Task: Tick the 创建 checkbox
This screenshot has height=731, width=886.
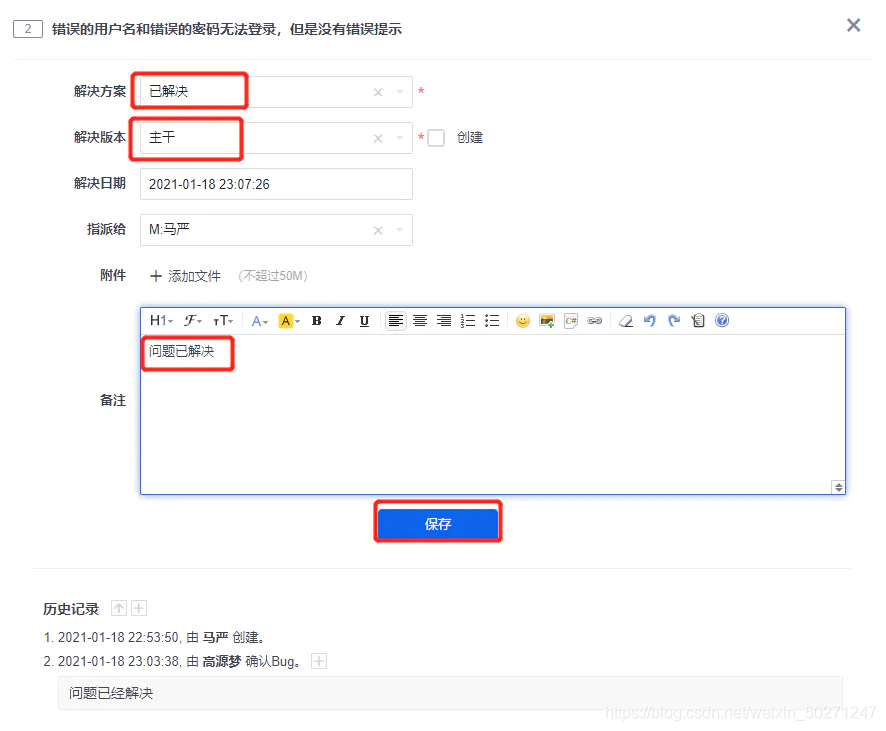Action: (436, 138)
